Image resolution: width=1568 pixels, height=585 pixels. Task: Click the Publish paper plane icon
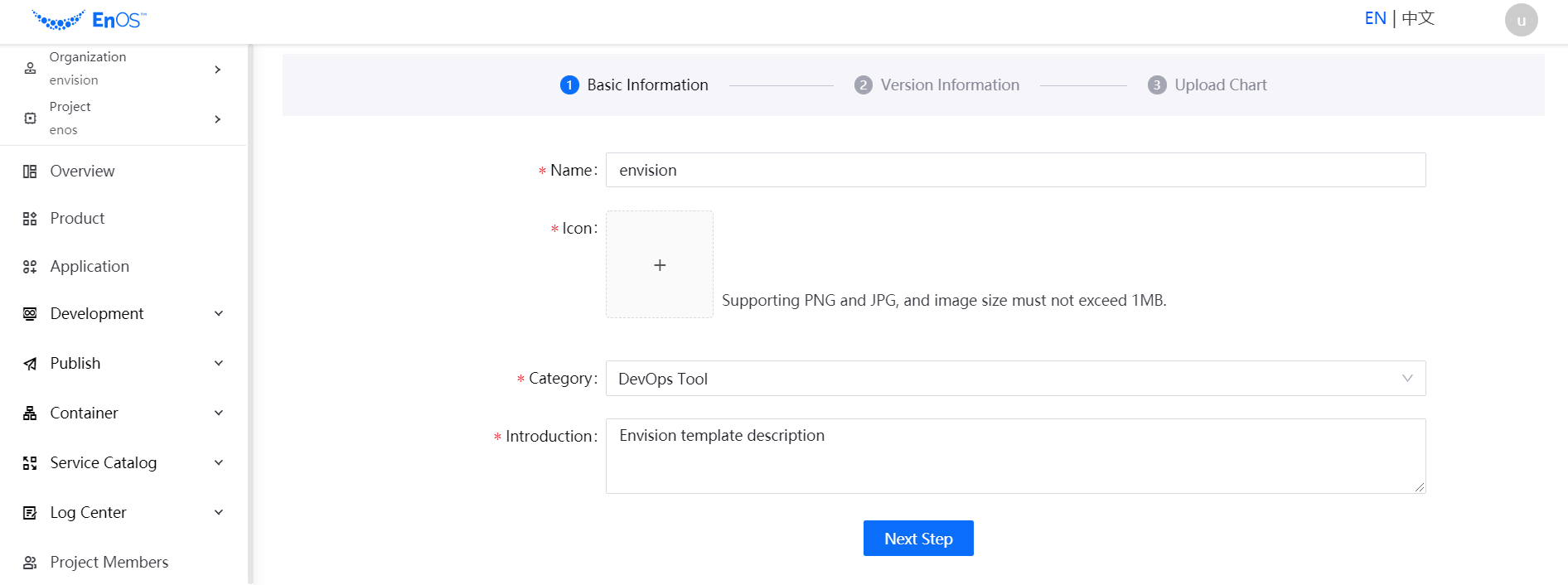click(x=30, y=364)
